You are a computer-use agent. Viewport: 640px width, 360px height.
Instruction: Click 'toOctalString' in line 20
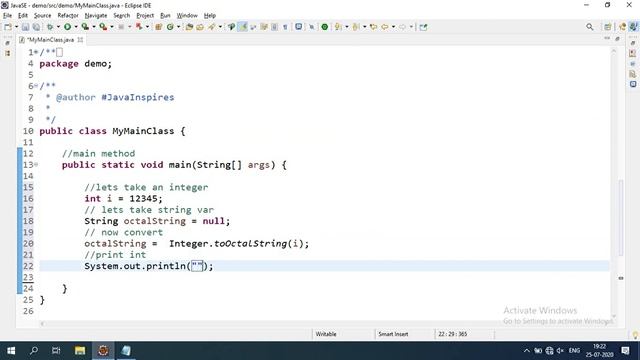tap(251, 244)
